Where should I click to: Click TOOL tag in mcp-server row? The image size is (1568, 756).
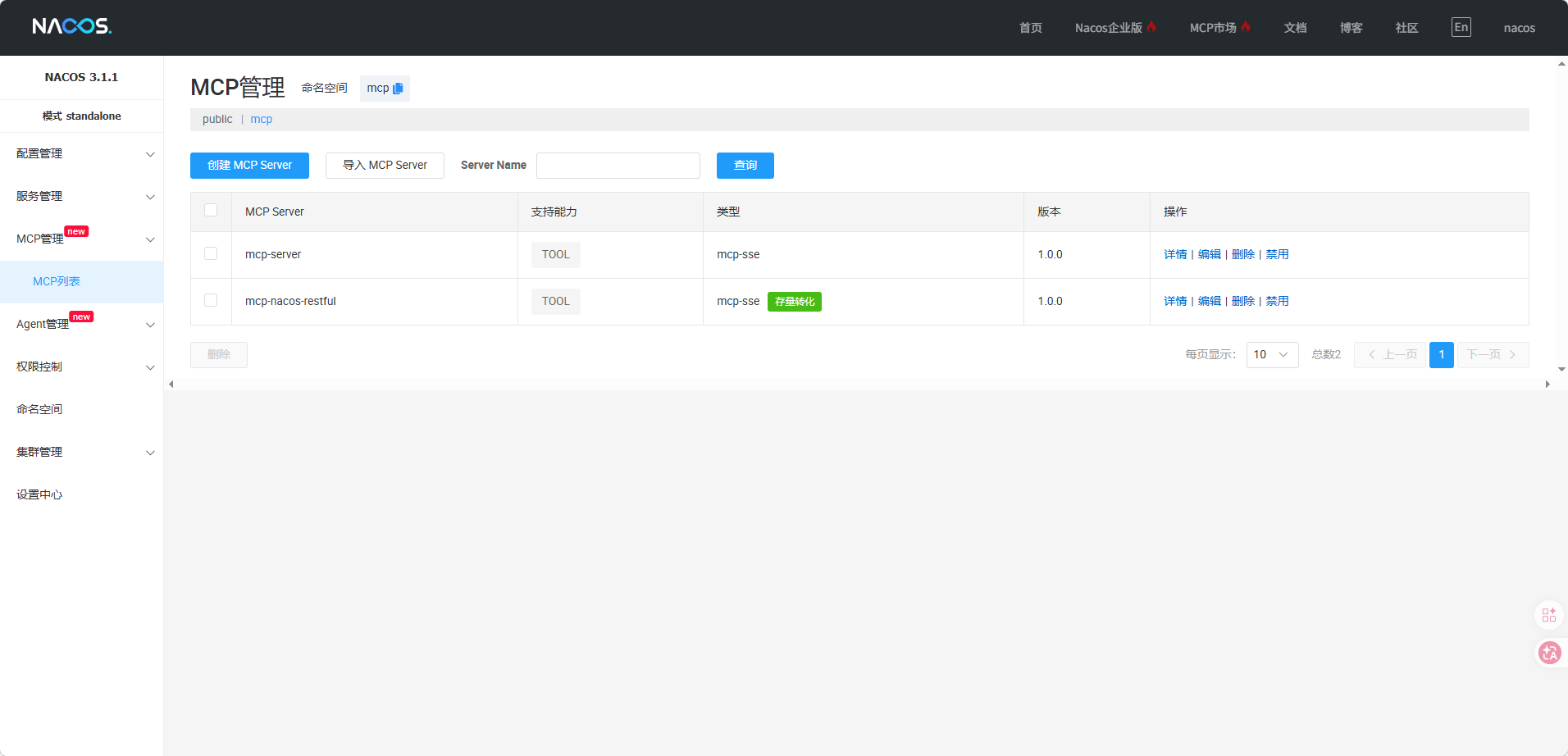pyautogui.click(x=555, y=255)
